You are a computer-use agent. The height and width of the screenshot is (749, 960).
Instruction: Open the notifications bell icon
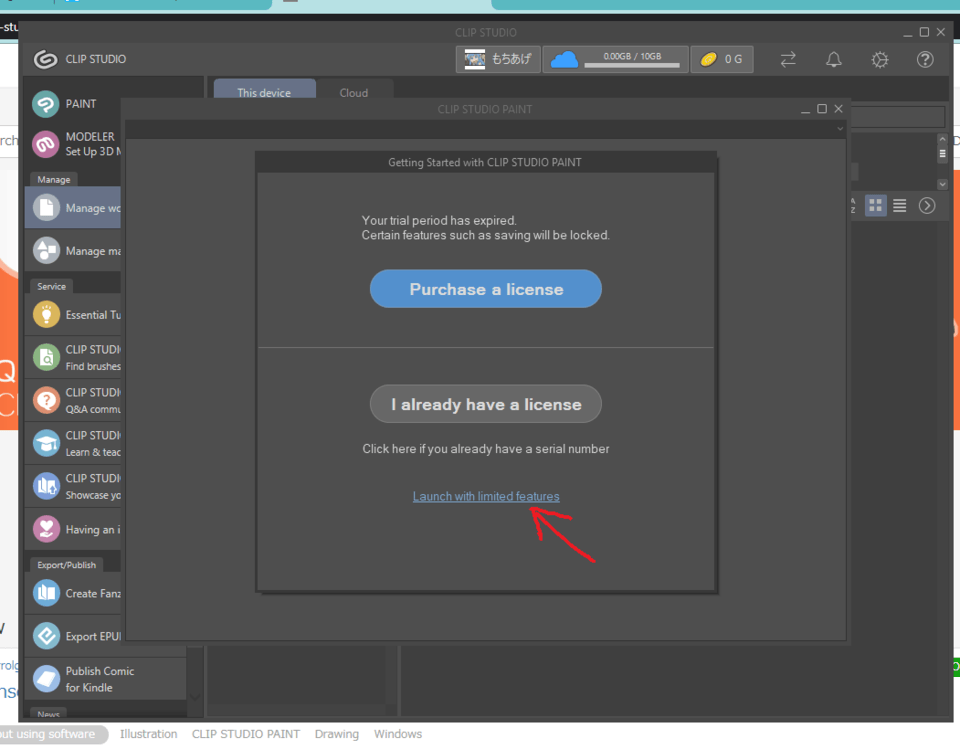pyautogui.click(x=833, y=60)
